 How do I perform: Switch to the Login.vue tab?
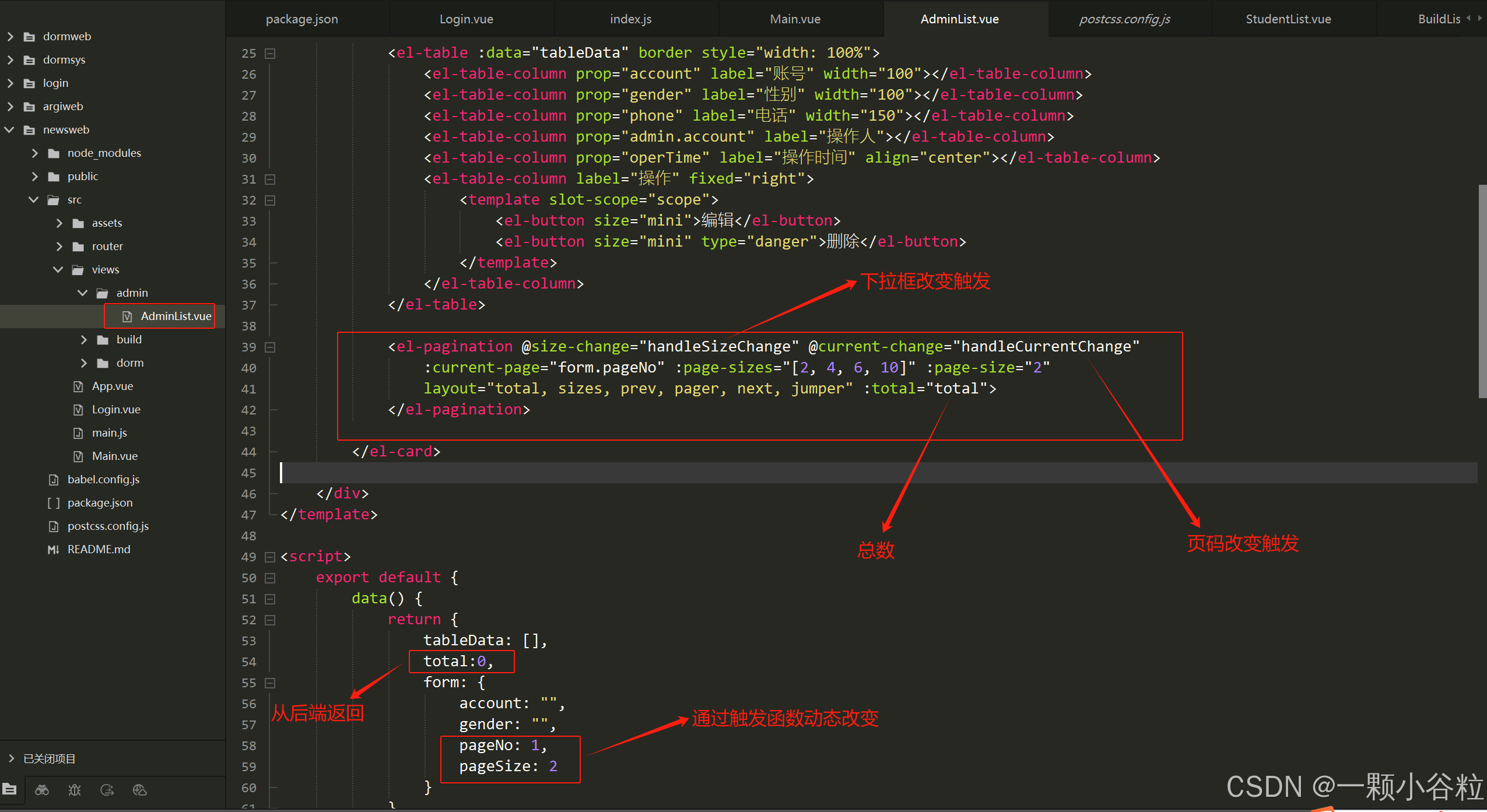466,19
